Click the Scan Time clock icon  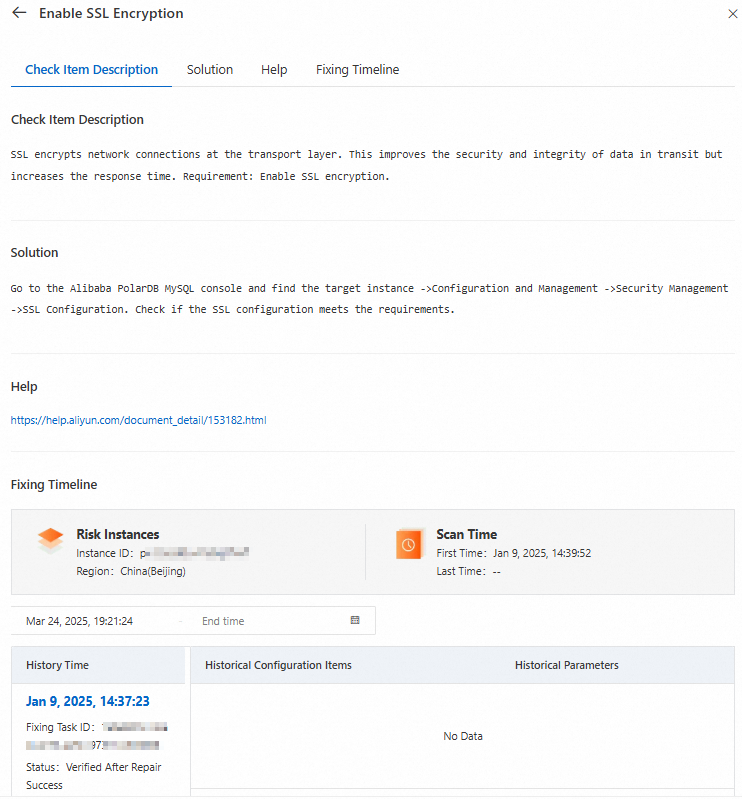(x=409, y=544)
